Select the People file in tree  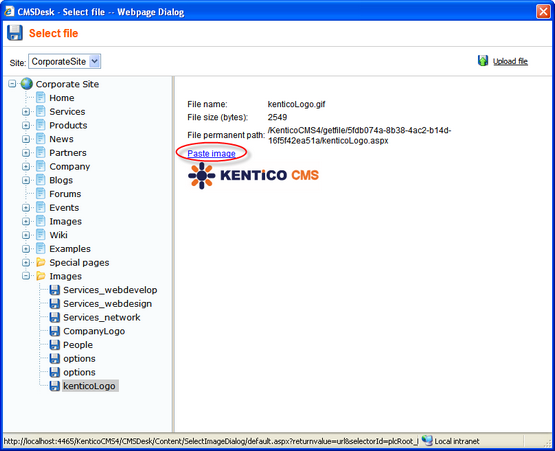pos(78,345)
